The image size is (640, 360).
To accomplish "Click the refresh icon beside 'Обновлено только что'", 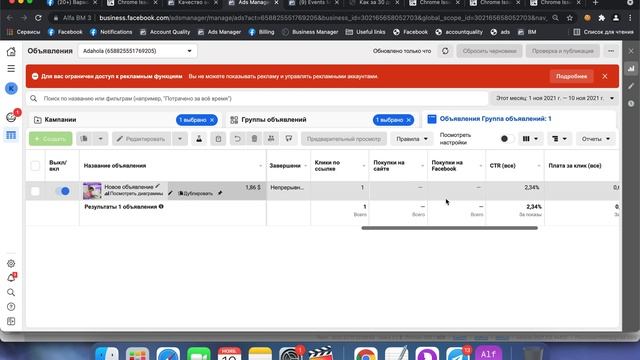I will [445, 51].
